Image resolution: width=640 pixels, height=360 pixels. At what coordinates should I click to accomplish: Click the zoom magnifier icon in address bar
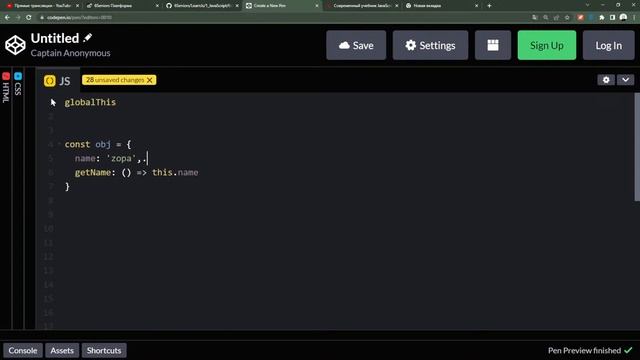(x=546, y=18)
